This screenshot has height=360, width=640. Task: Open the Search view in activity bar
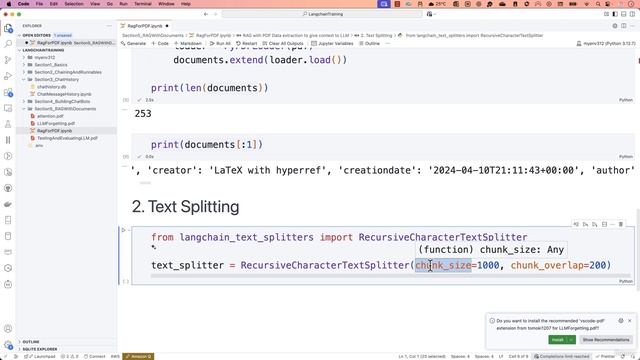[x=8, y=44]
